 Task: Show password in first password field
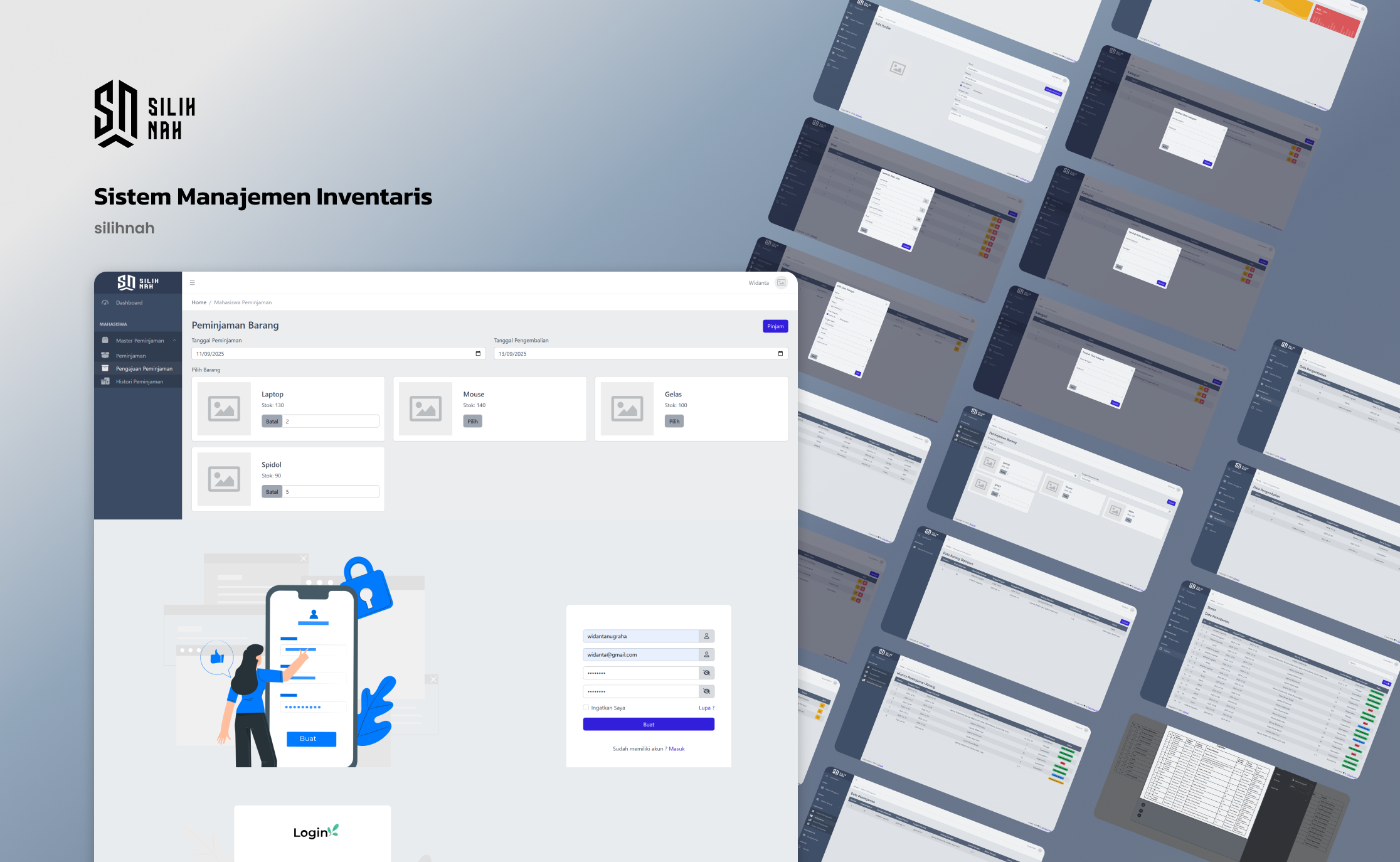click(x=706, y=673)
